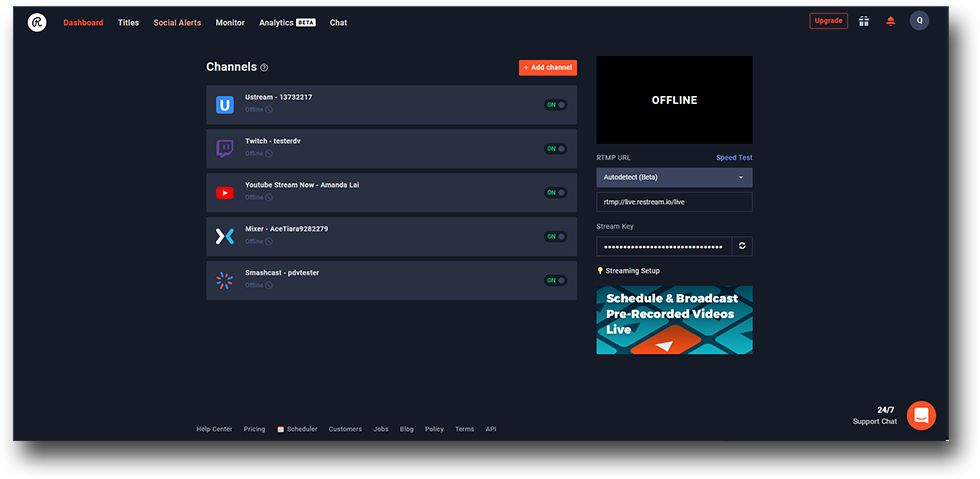Click the Support Chat label text
Viewport: 980px width, 479px height.
pos(874,421)
